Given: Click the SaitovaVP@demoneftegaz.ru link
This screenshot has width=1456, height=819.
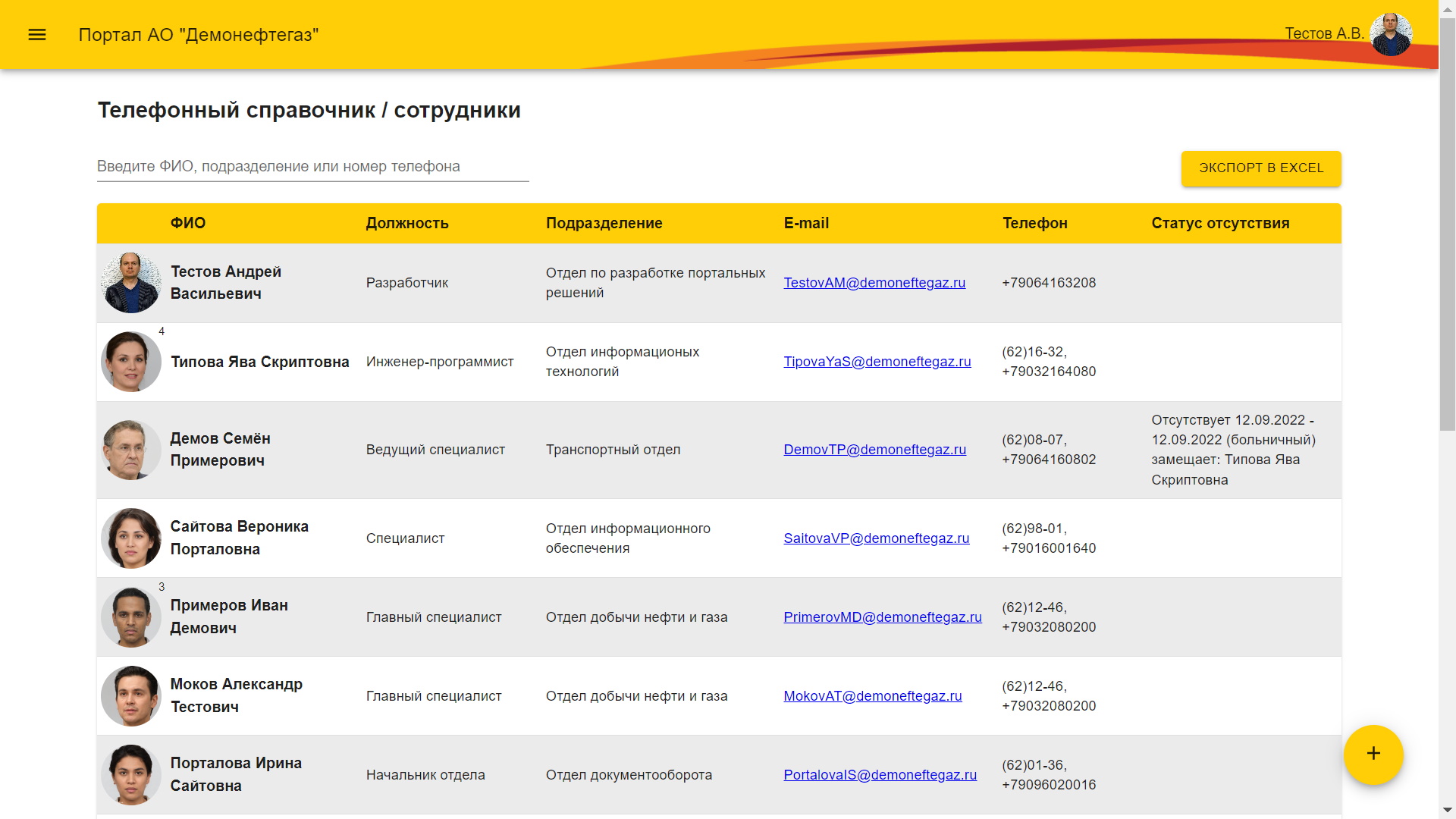Looking at the screenshot, I should click(x=876, y=538).
